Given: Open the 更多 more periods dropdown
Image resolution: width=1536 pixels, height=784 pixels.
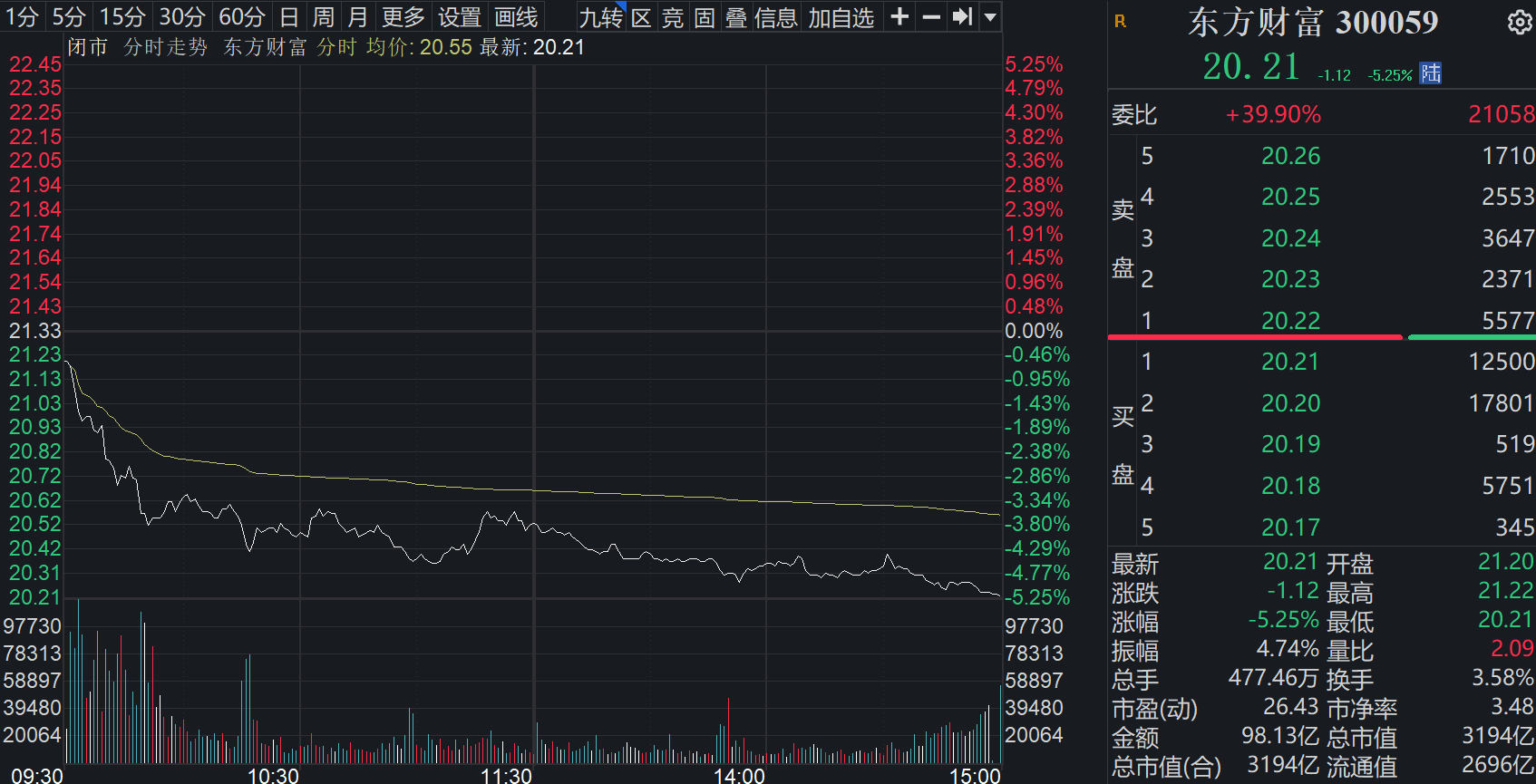Looking at the screenshot, I should pyautogui.click(x=403, y=17).
